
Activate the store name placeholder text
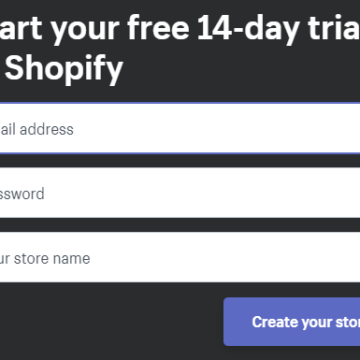tap(45, 258)
